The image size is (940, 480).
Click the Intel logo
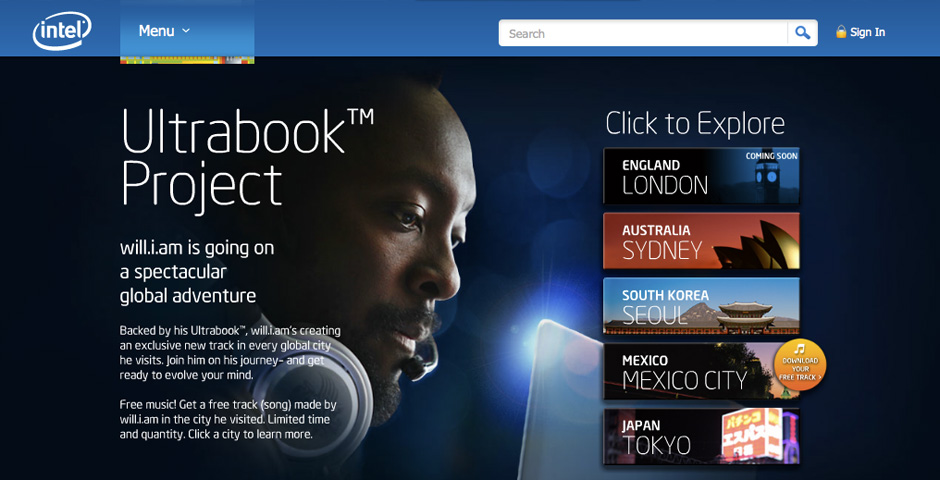pyautogui.click(x=62, y=31)
